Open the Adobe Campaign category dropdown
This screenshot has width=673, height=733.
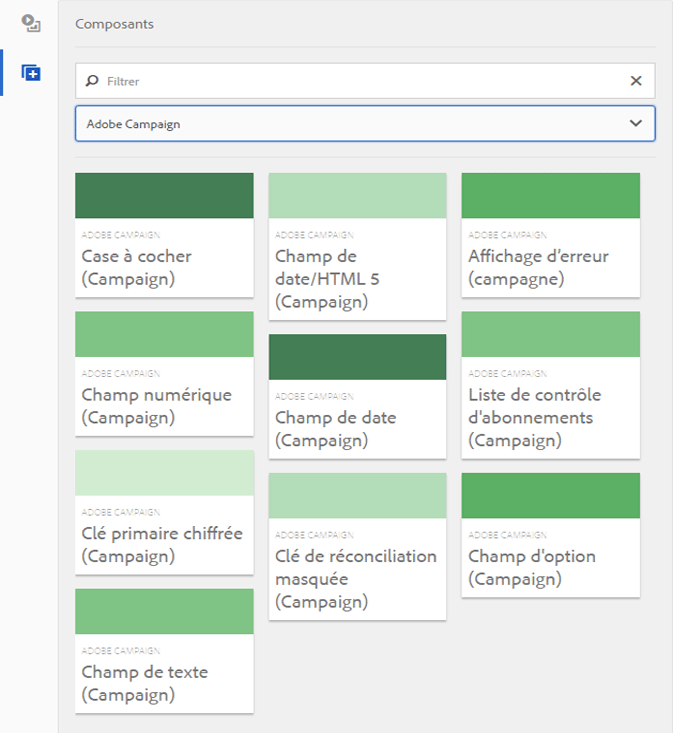(x=365, y=124)
